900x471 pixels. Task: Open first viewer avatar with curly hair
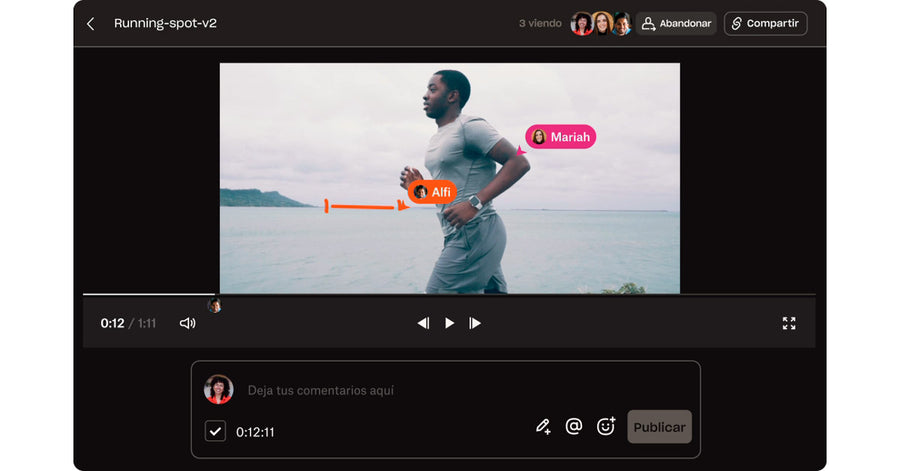click(x=581, y=24)
